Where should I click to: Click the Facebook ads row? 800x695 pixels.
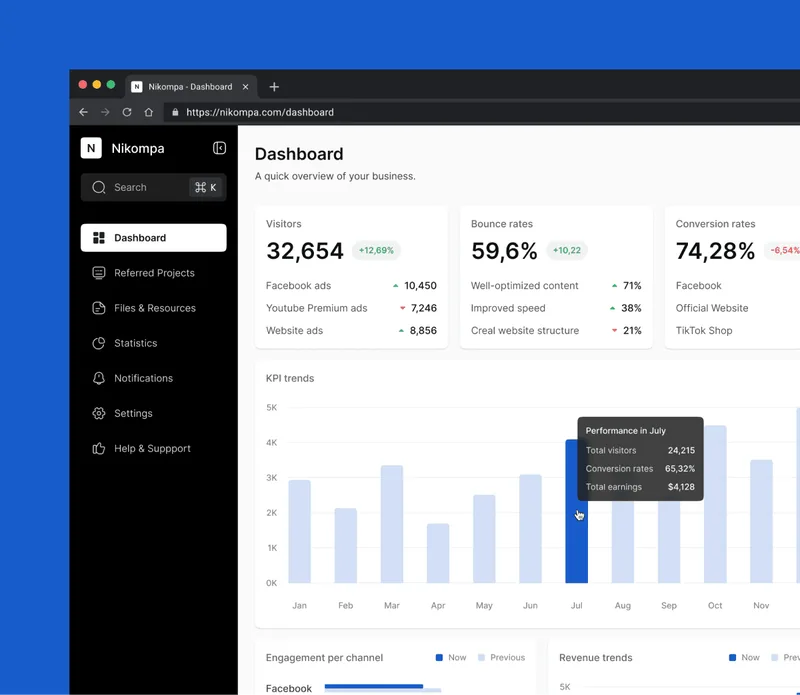pyautogui.click(x=351, y=286)
